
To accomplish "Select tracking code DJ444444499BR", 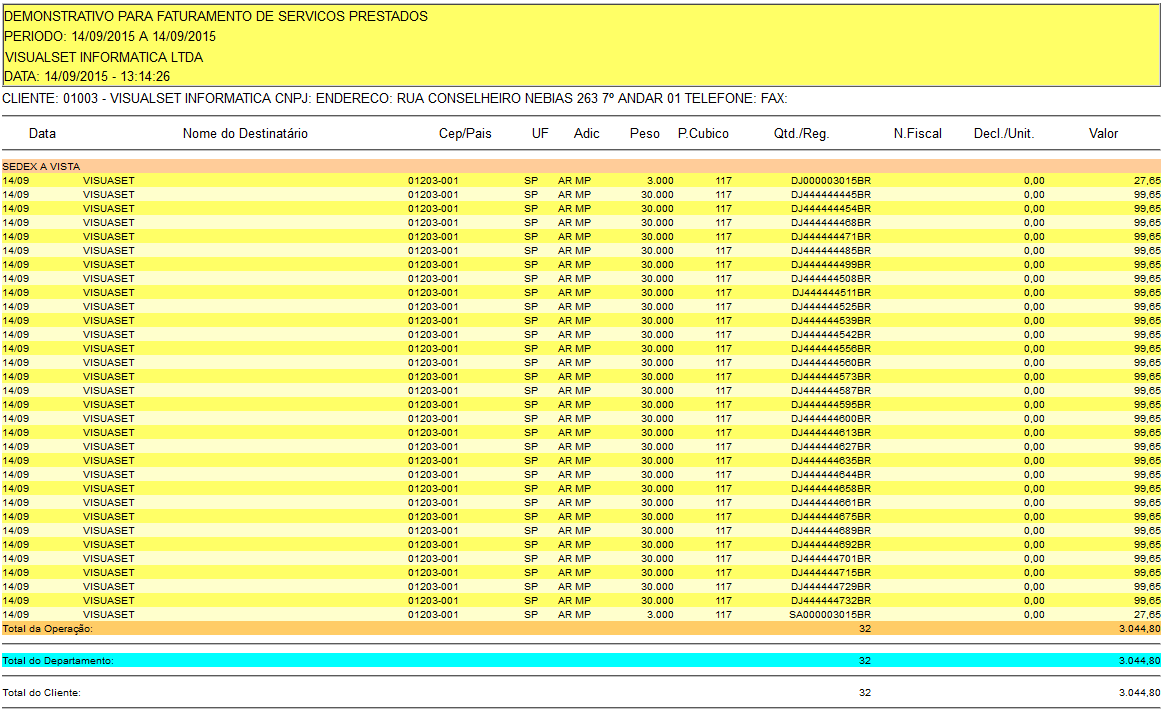I will pos(831,264).
